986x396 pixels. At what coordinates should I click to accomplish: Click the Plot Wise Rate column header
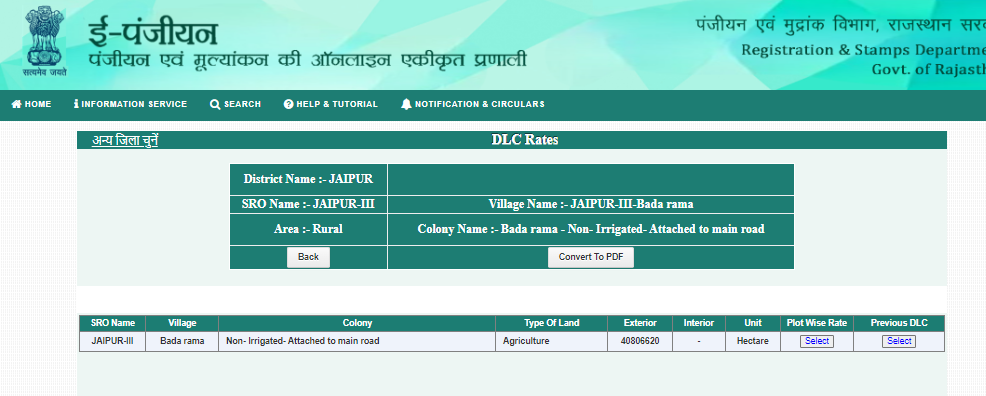[x=817, y=323]
